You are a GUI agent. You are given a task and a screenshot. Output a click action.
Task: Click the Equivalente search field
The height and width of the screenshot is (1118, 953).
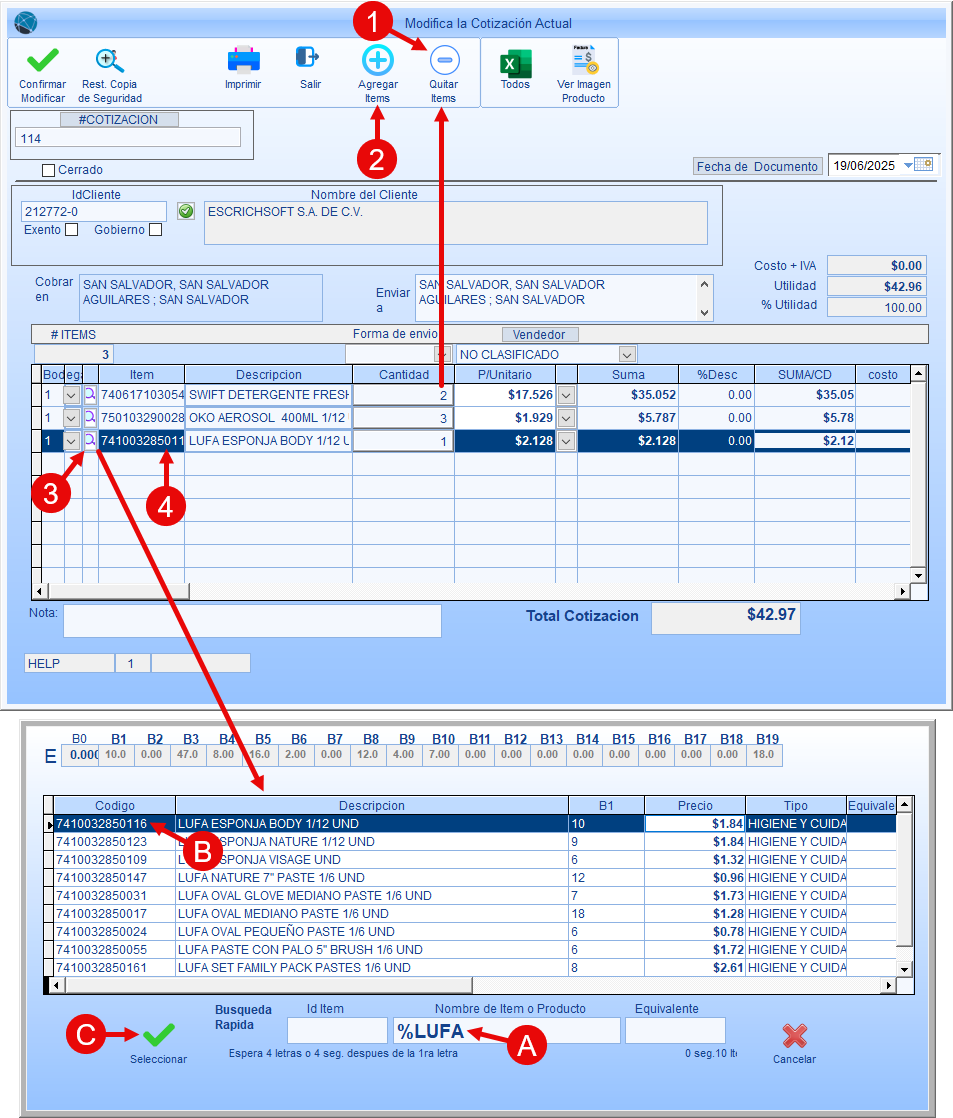(x=675, y=1030)
